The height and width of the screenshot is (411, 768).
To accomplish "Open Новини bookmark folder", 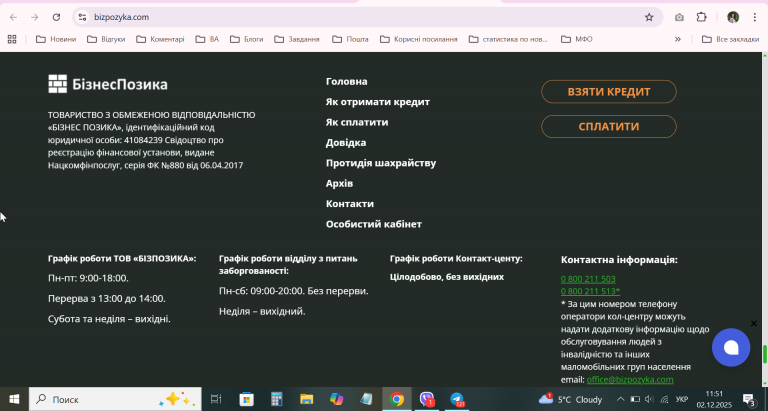I will [56, 39].
